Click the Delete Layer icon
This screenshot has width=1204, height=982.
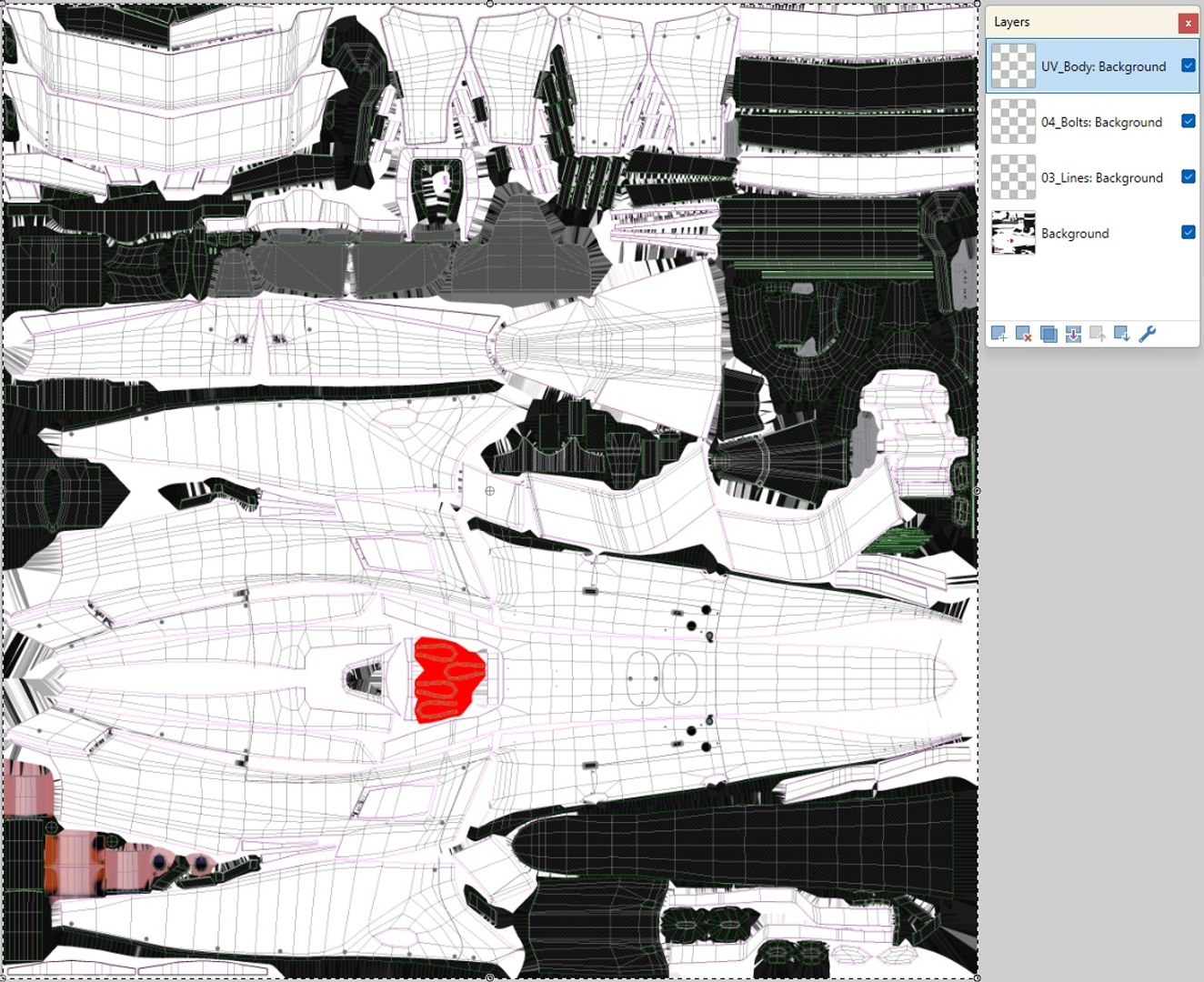click(1023, 335)
